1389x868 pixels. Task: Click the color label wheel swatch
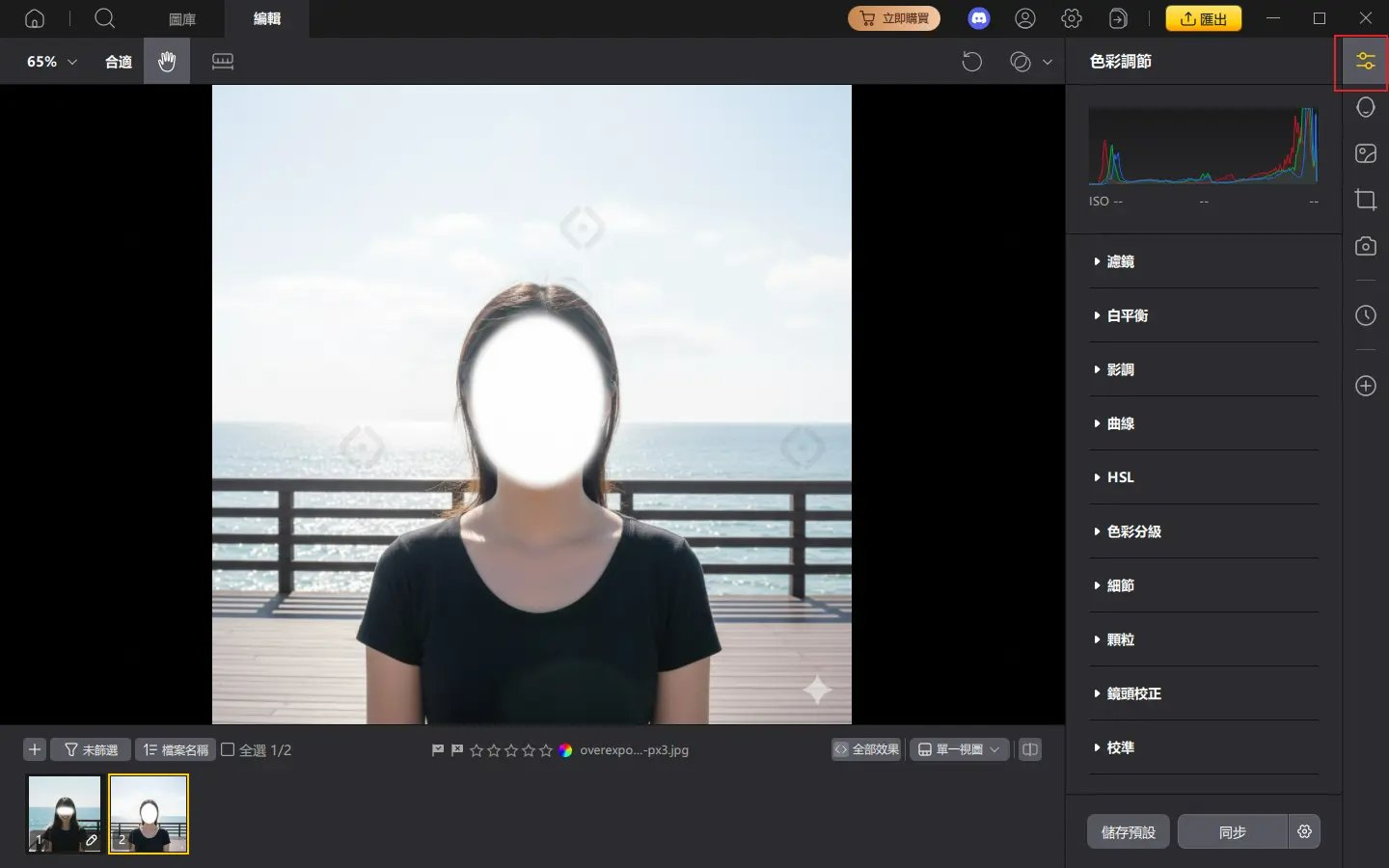click(566, 749)
